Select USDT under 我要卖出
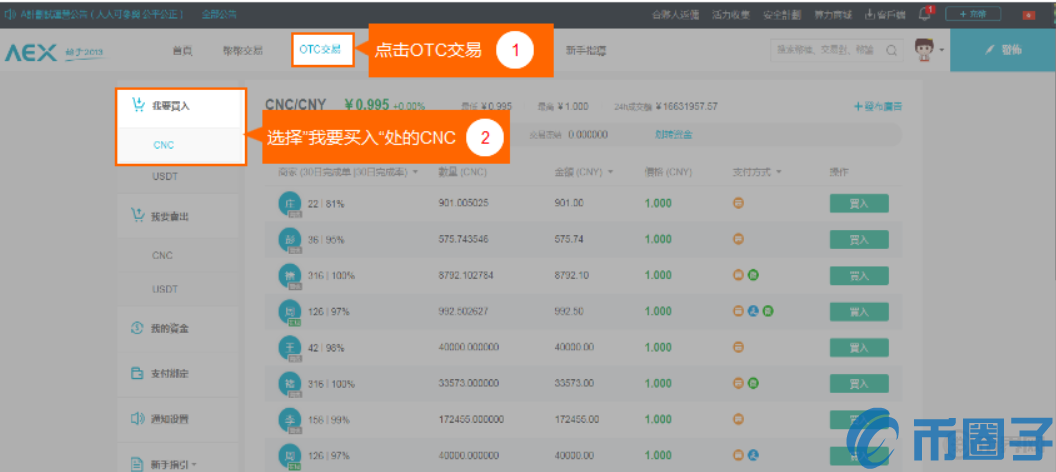The image size is (1056, 472). click(x=164, y=288)
